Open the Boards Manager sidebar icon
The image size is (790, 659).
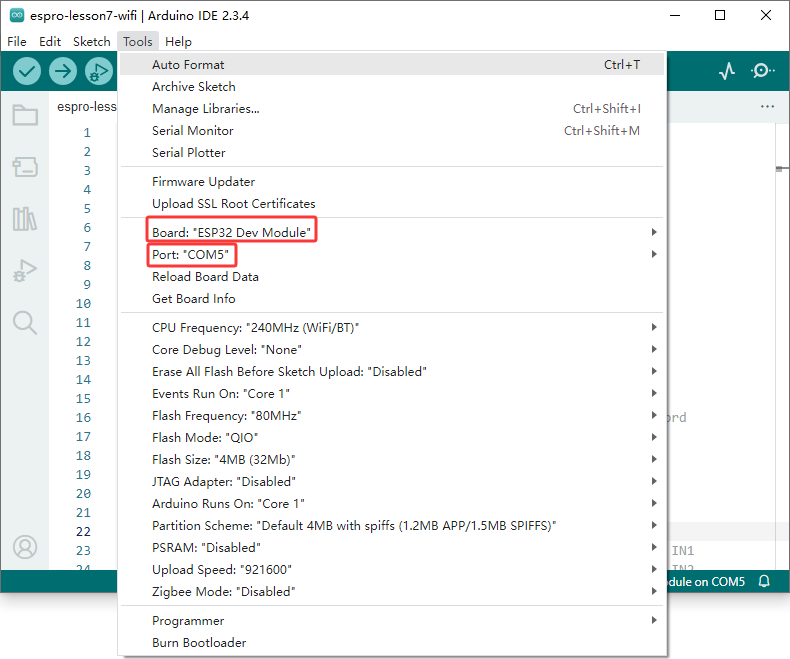tap(25, 167)
